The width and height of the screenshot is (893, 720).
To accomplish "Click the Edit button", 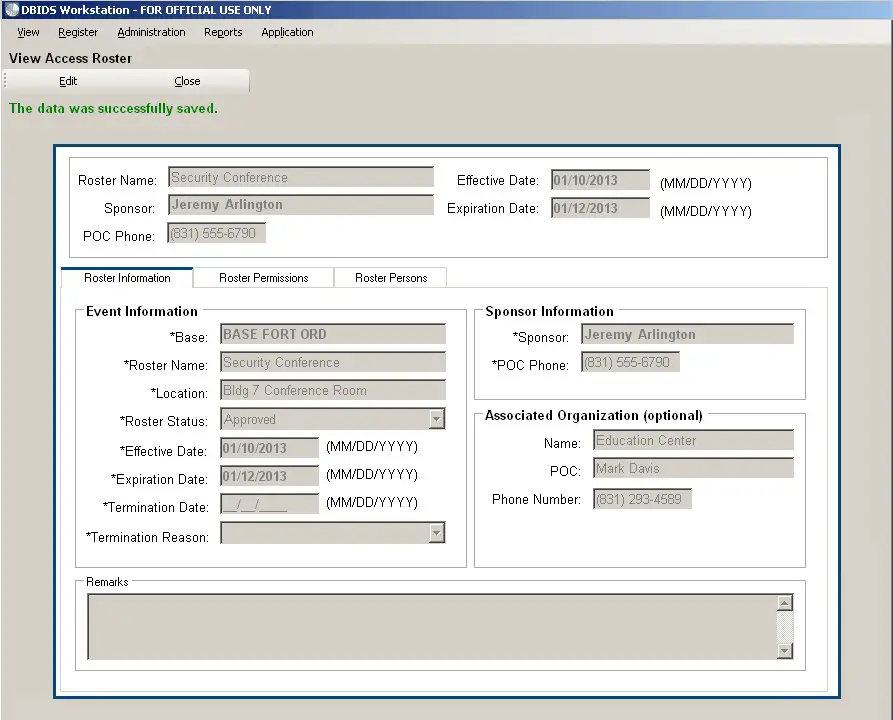I will (x=67, y=81).
